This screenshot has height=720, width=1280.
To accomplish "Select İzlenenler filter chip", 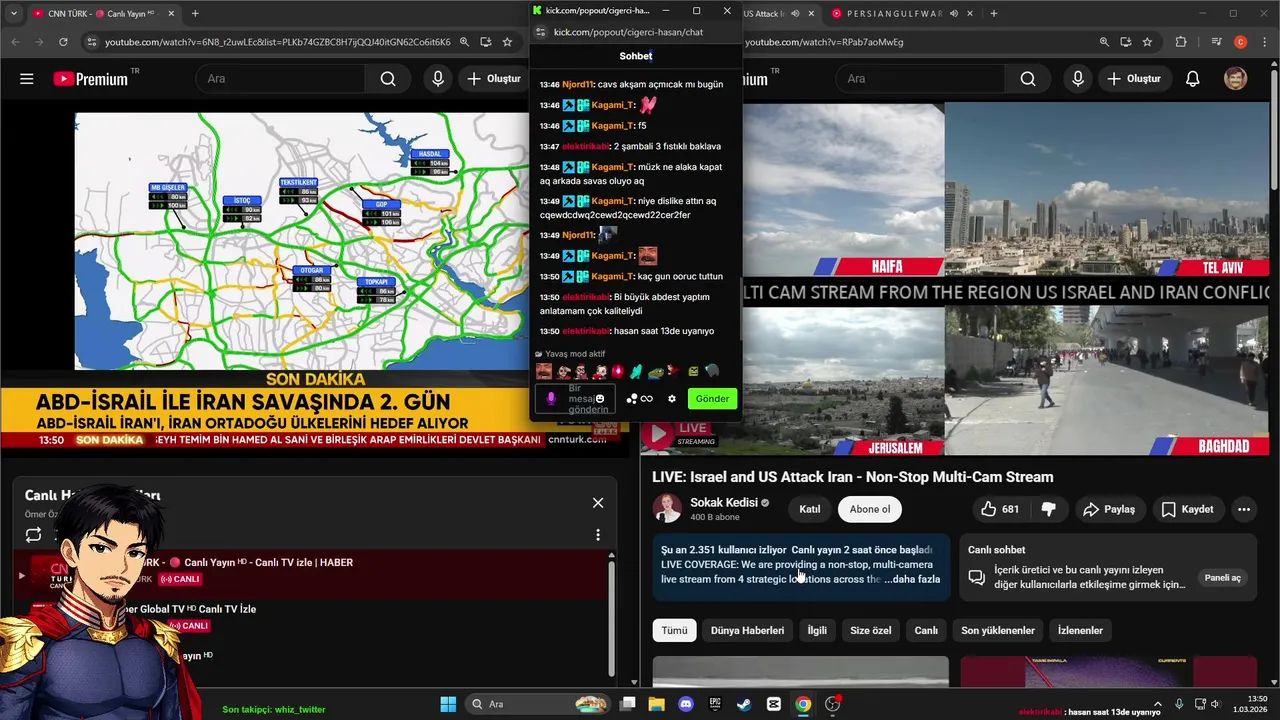I will coord(1080,631).
